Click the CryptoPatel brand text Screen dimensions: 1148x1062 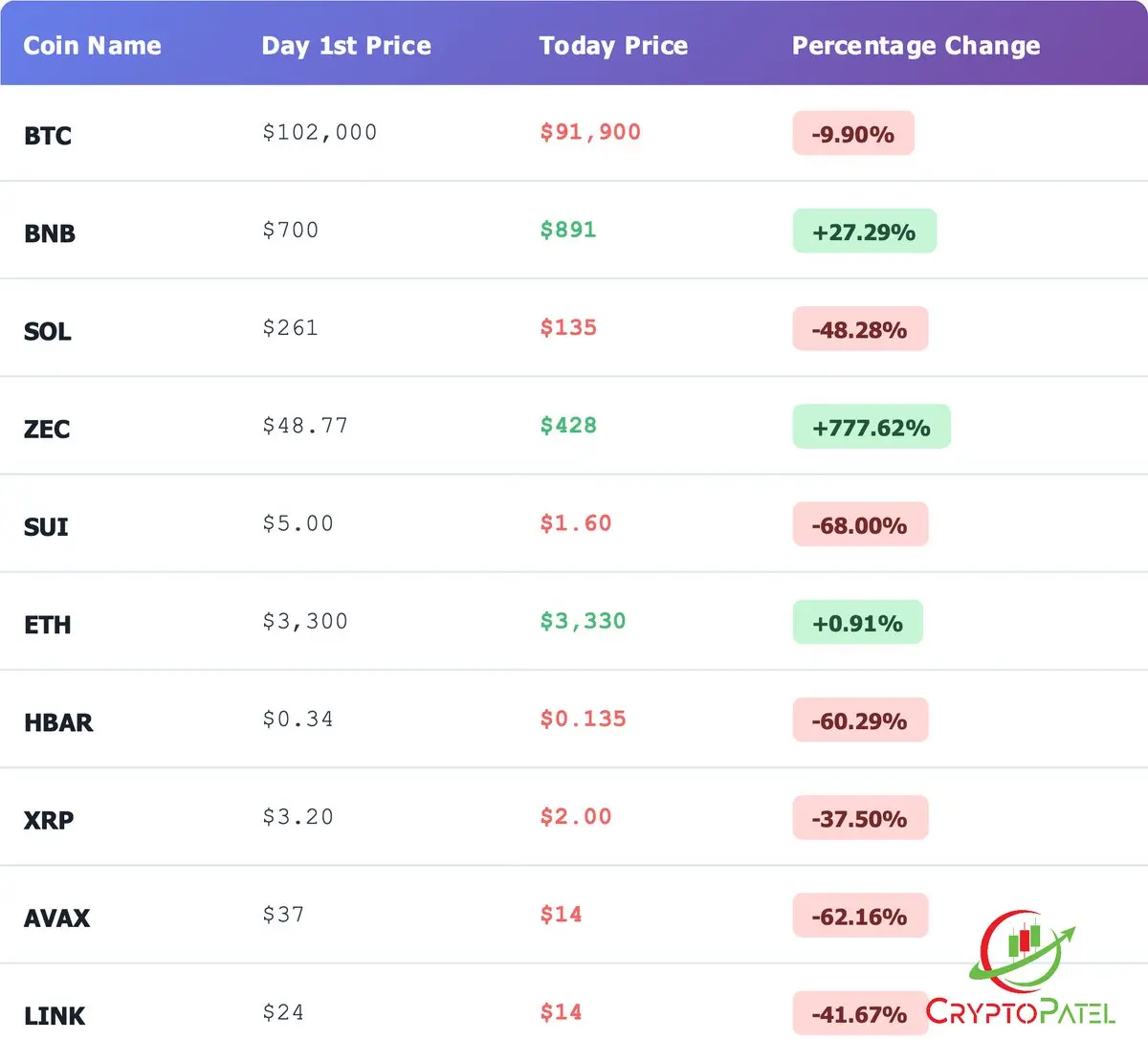(x=1020, y=1013)
